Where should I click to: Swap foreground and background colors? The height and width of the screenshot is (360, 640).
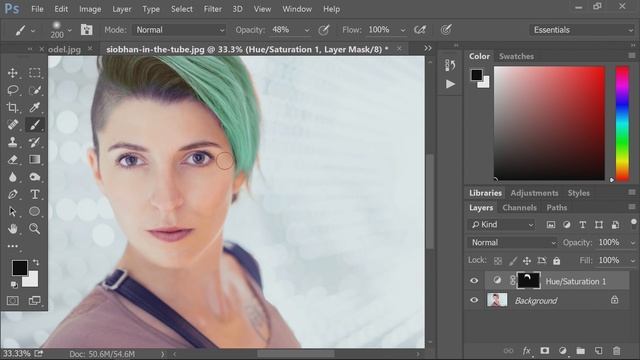tap(36, 262)
